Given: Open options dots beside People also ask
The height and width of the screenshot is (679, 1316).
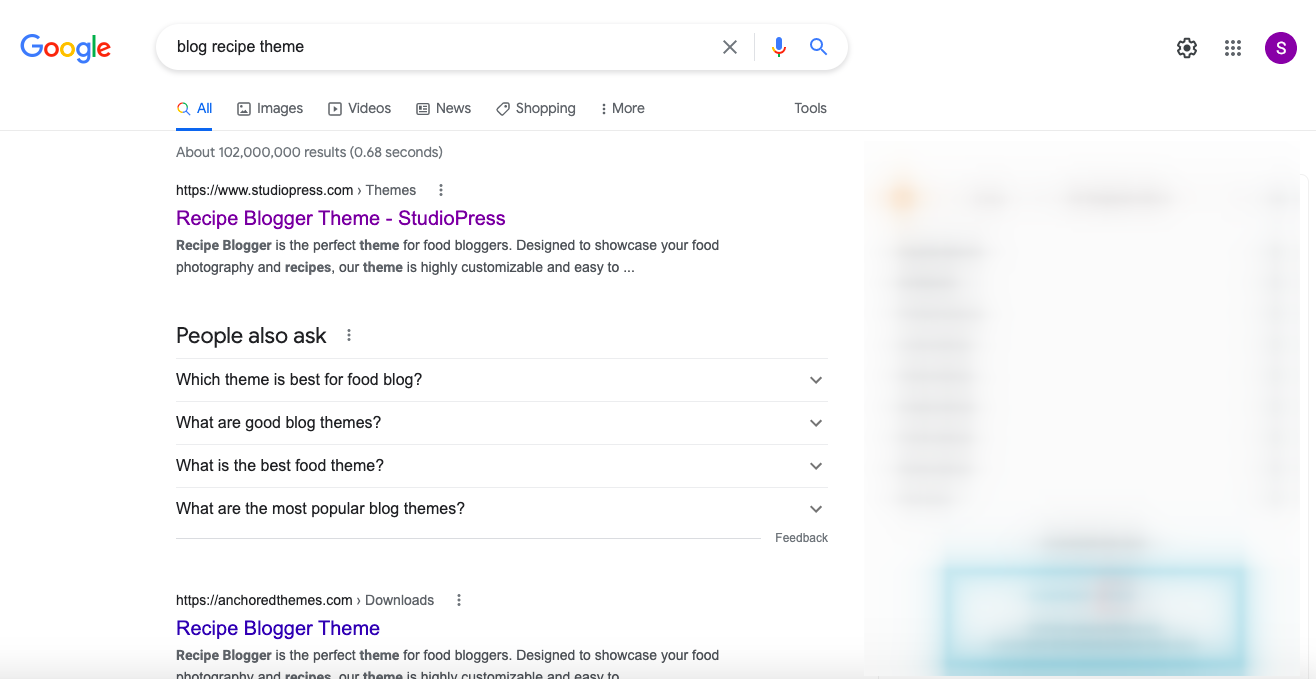Looking at the screenshot, I should pos(349,336).
